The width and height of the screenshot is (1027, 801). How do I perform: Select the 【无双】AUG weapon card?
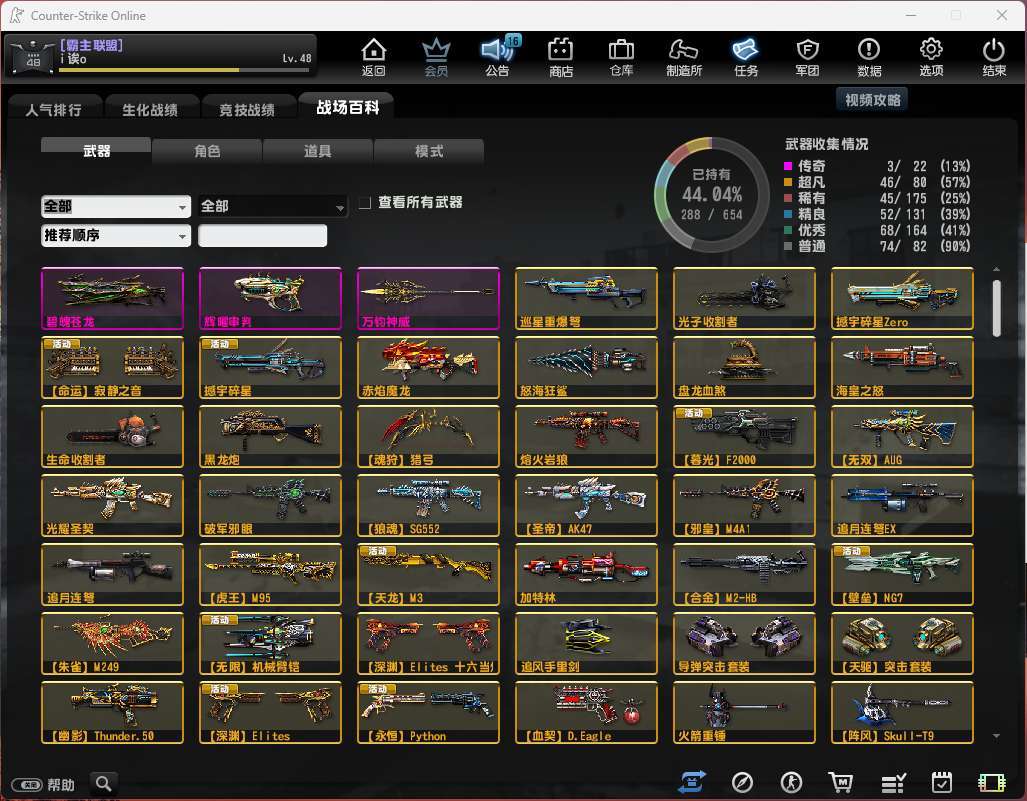click(x=902, y=436)
